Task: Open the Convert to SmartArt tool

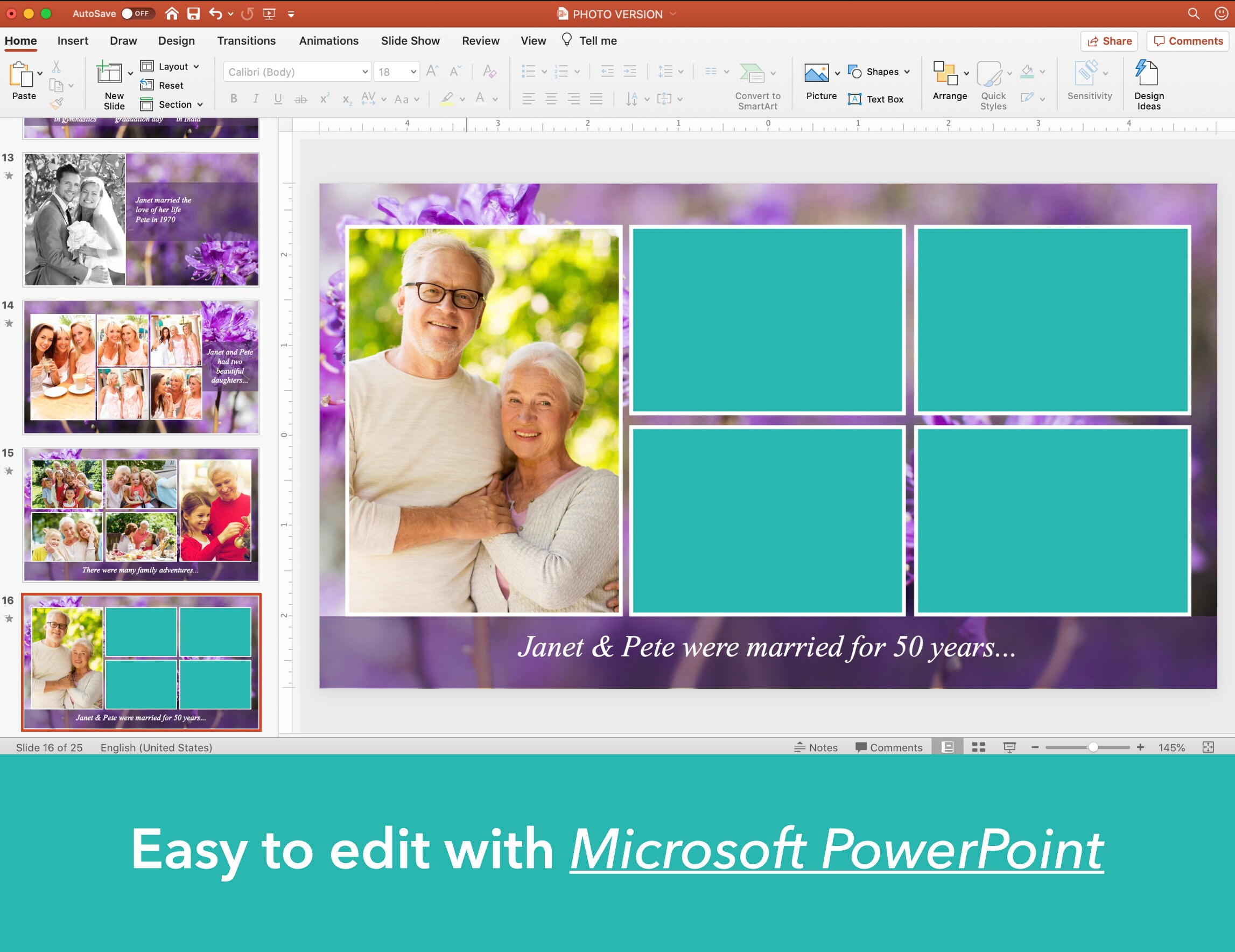Action: click(x=756, y=82)
